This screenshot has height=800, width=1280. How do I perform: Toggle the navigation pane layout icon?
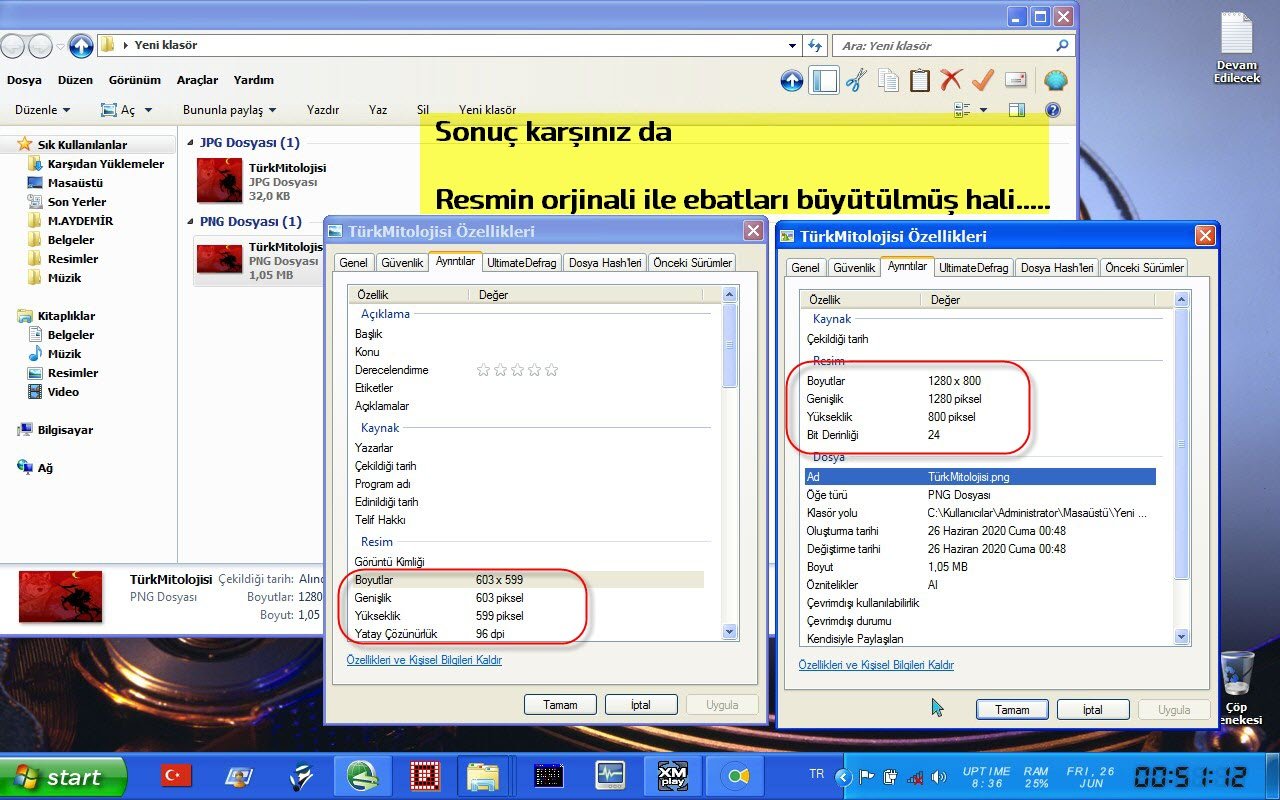click(824, 81)
